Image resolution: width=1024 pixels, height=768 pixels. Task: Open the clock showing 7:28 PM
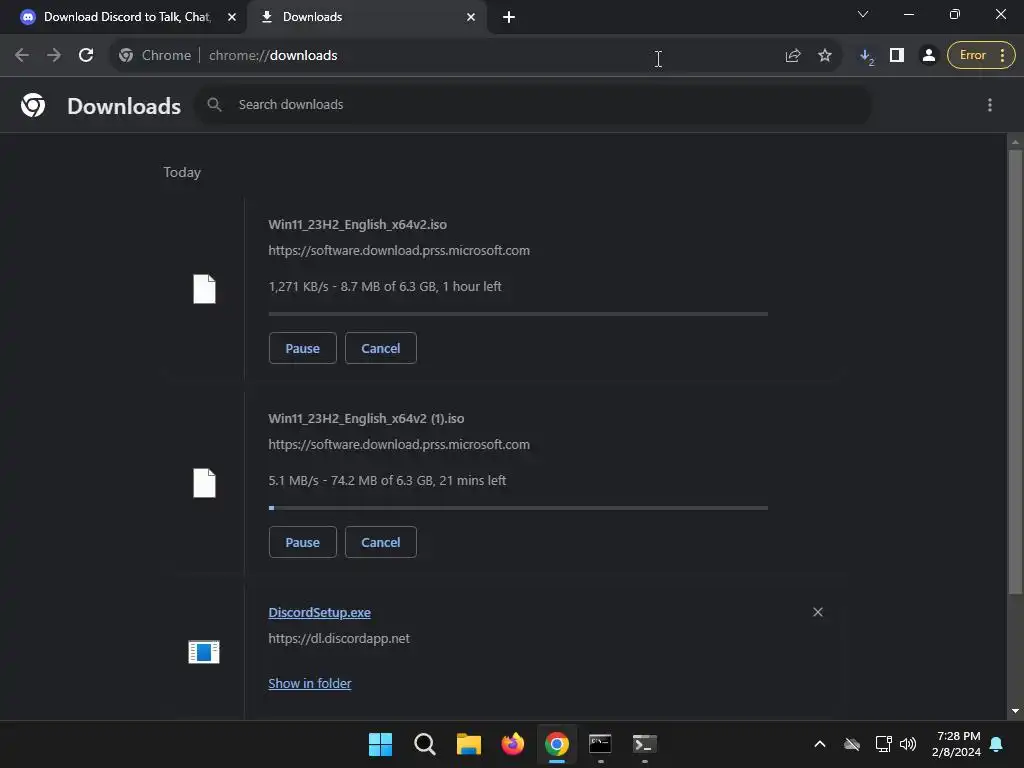(x=957, y=744)
